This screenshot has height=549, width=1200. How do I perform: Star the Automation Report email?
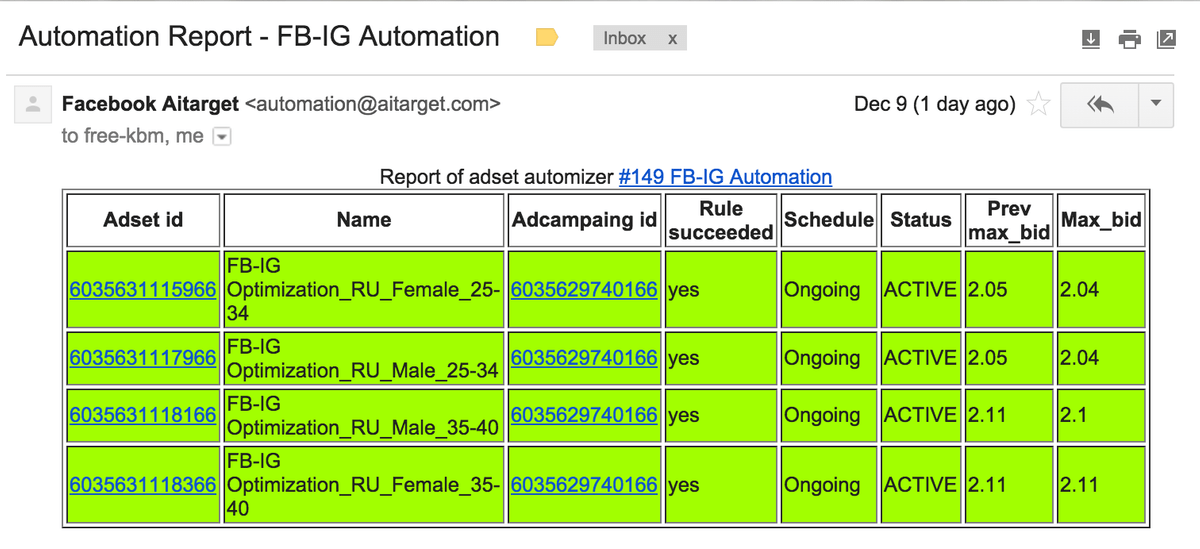point(1039,103)
